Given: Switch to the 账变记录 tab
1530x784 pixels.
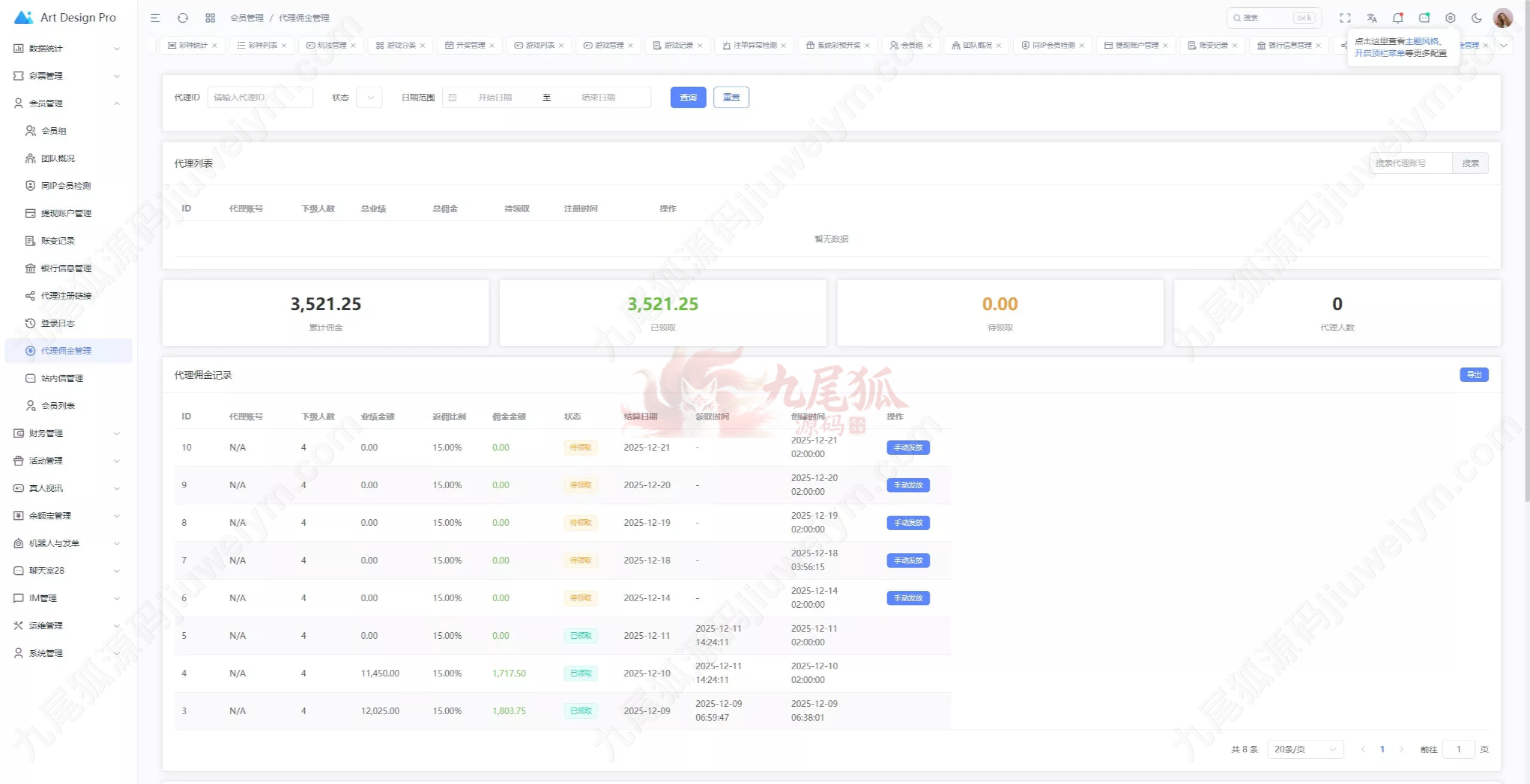Looking at the screenshot, I should [1213, 45].
